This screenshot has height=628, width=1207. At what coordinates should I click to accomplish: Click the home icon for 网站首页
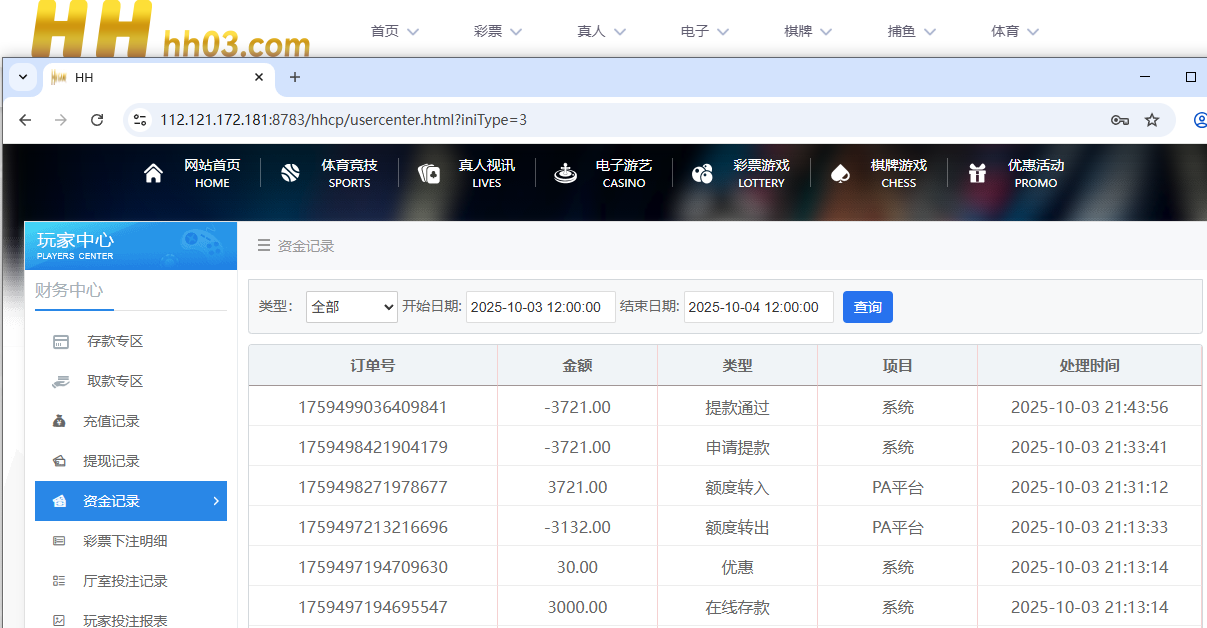153,174
